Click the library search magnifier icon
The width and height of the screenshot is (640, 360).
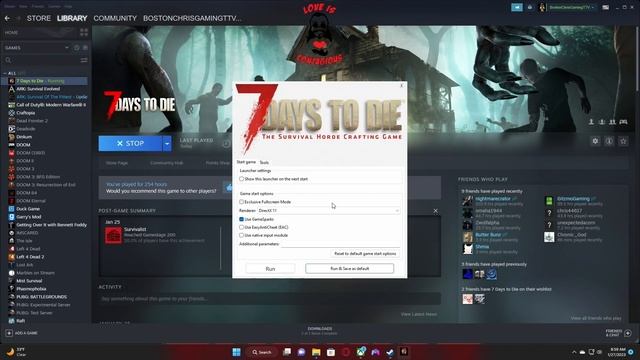tap(8, 60)
